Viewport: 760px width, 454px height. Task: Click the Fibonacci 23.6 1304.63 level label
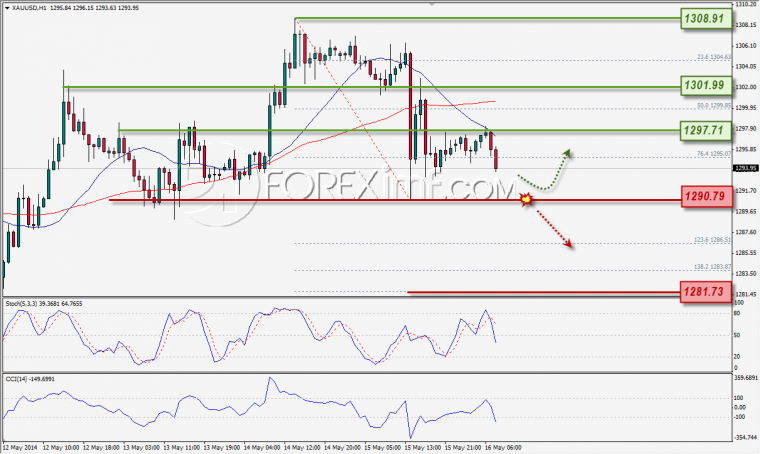[713, 57]
